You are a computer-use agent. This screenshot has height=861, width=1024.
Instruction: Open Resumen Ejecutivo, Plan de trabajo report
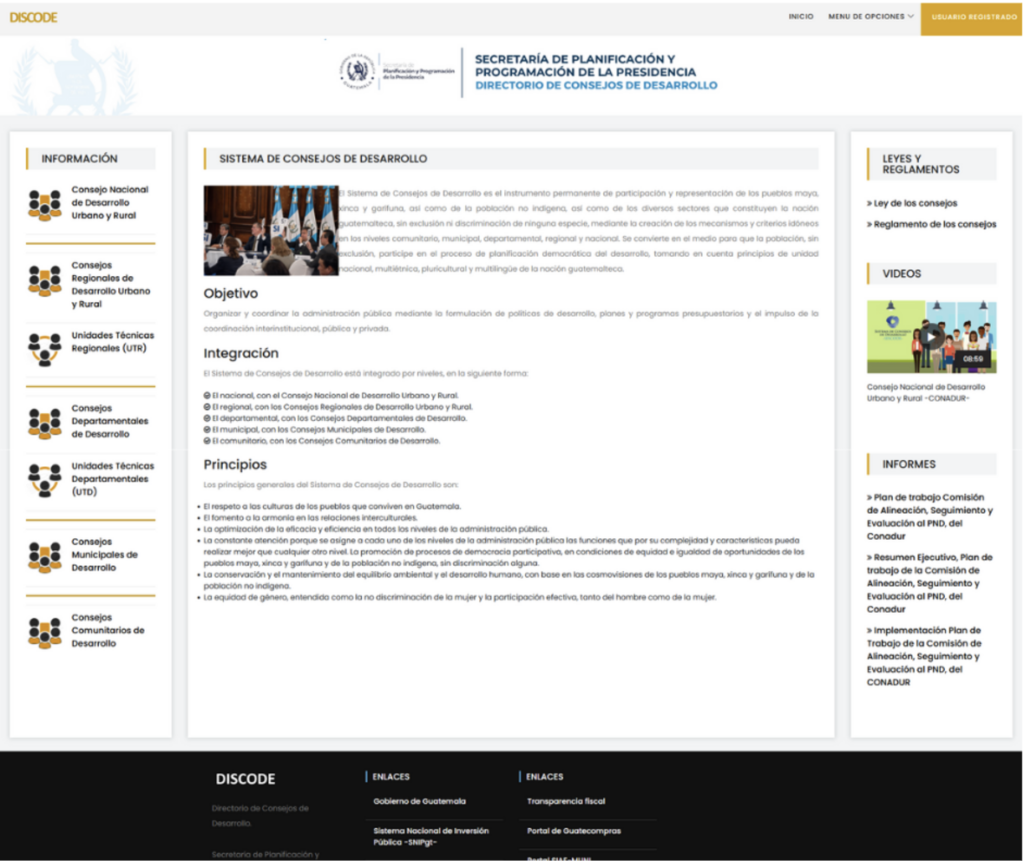[x=930, y=583]
